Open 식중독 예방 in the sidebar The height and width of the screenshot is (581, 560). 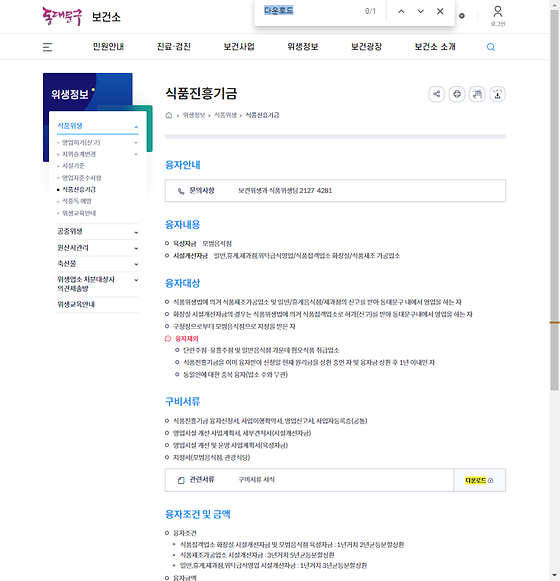(x=77, y=201)
